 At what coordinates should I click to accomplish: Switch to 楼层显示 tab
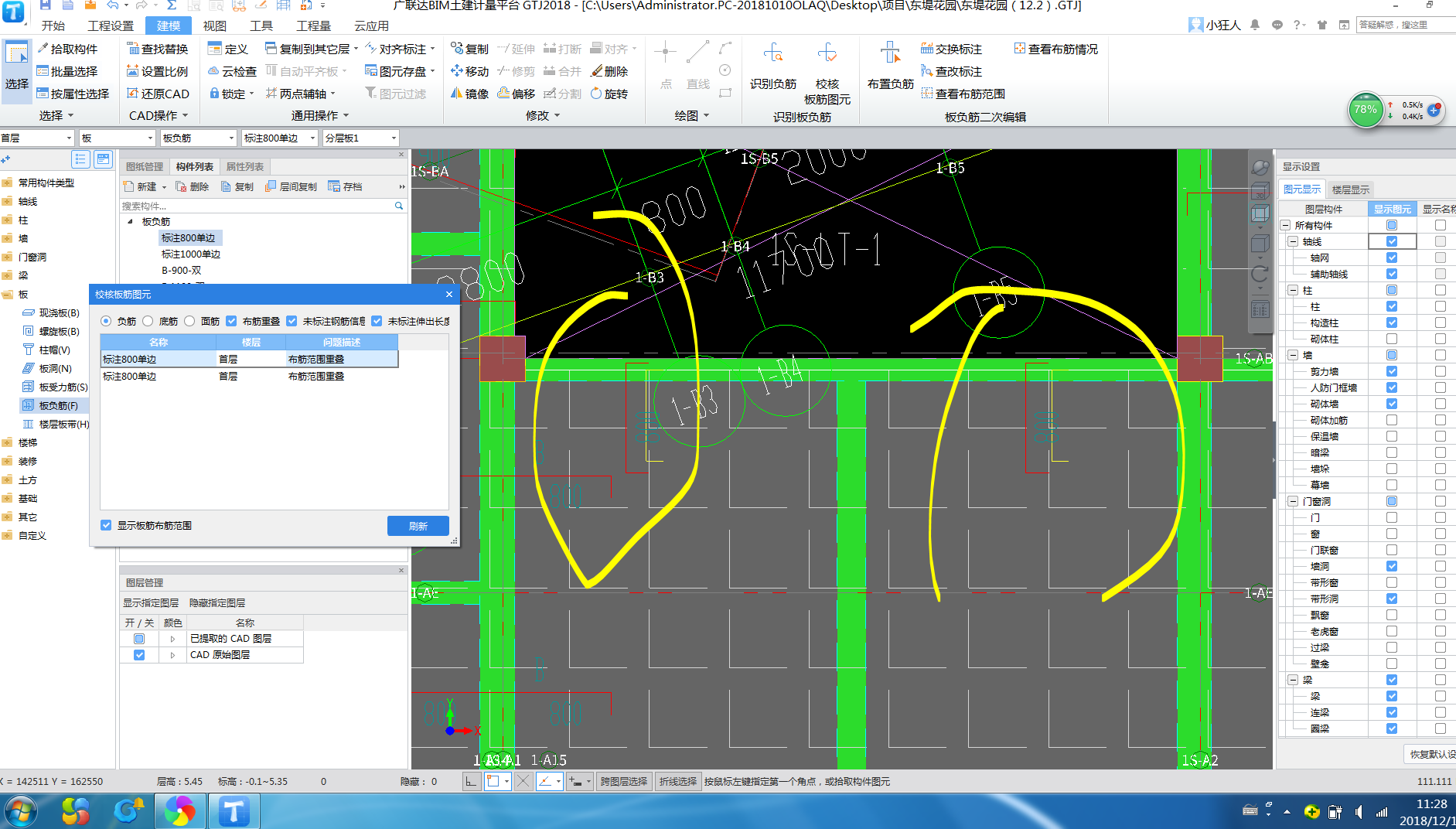coord(1351,189)
